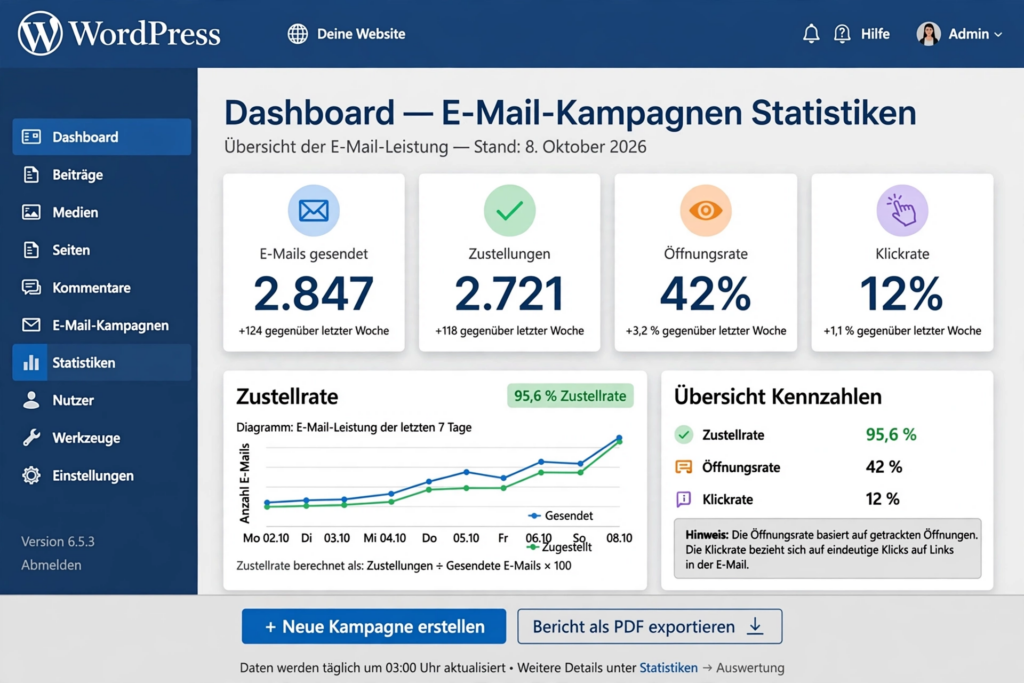The width and height of the screenshot is (1024, 683).
Task: Open Deine Website in the header
Action: (361, 34)
